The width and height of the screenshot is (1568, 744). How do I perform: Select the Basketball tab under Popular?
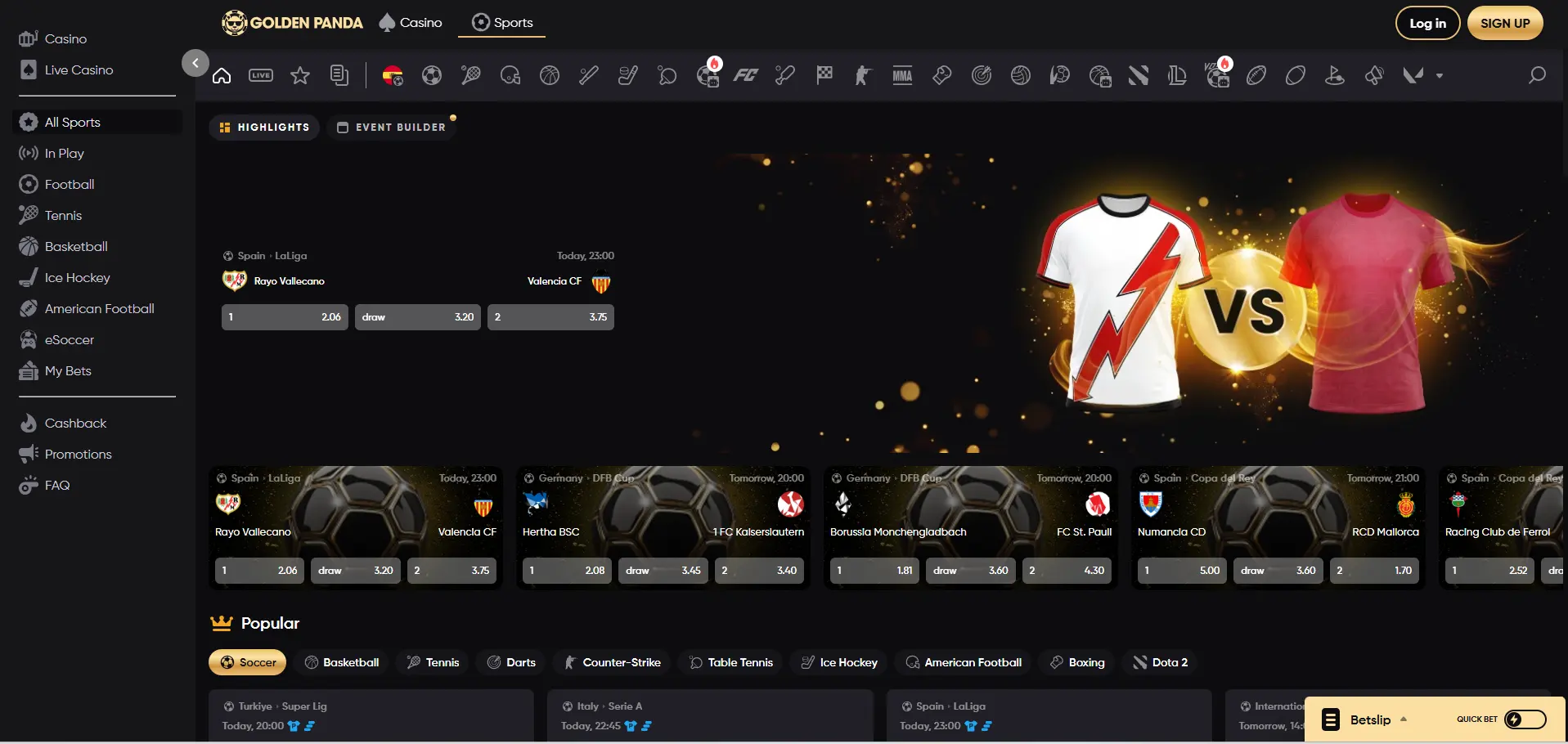(x=342, y=662)
